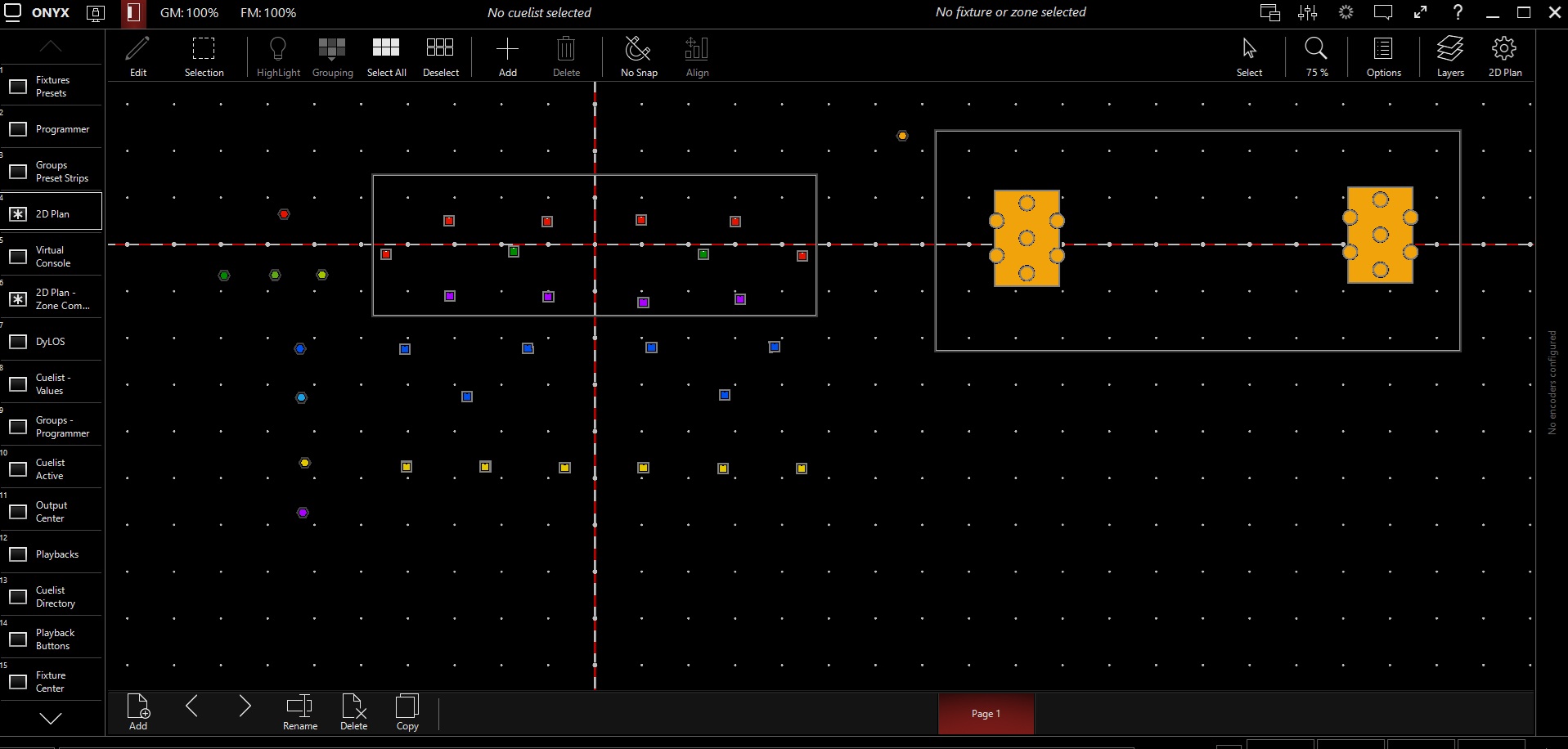Click Select All fixtures
Screen dimensions: 1568x749
point(386,56)
